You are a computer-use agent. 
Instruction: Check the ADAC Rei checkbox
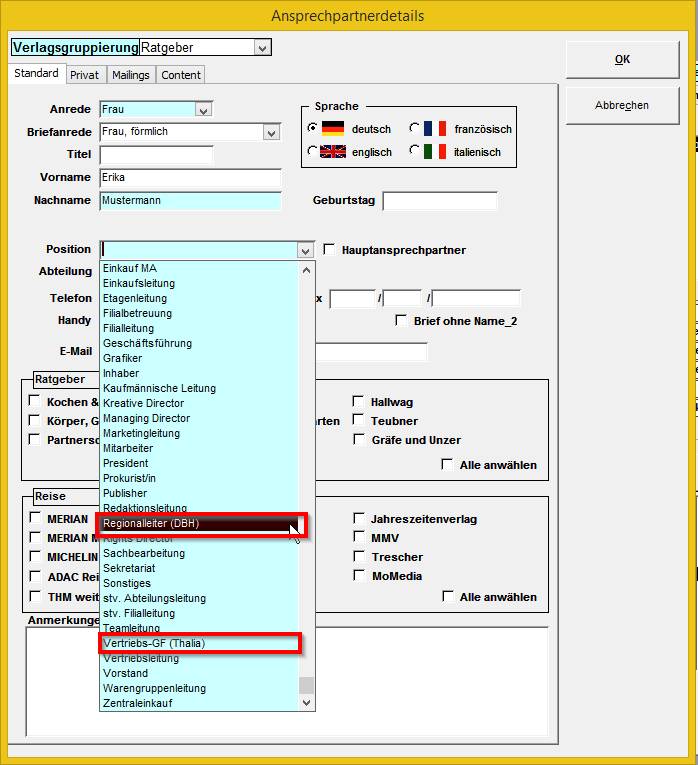point(35,576)
